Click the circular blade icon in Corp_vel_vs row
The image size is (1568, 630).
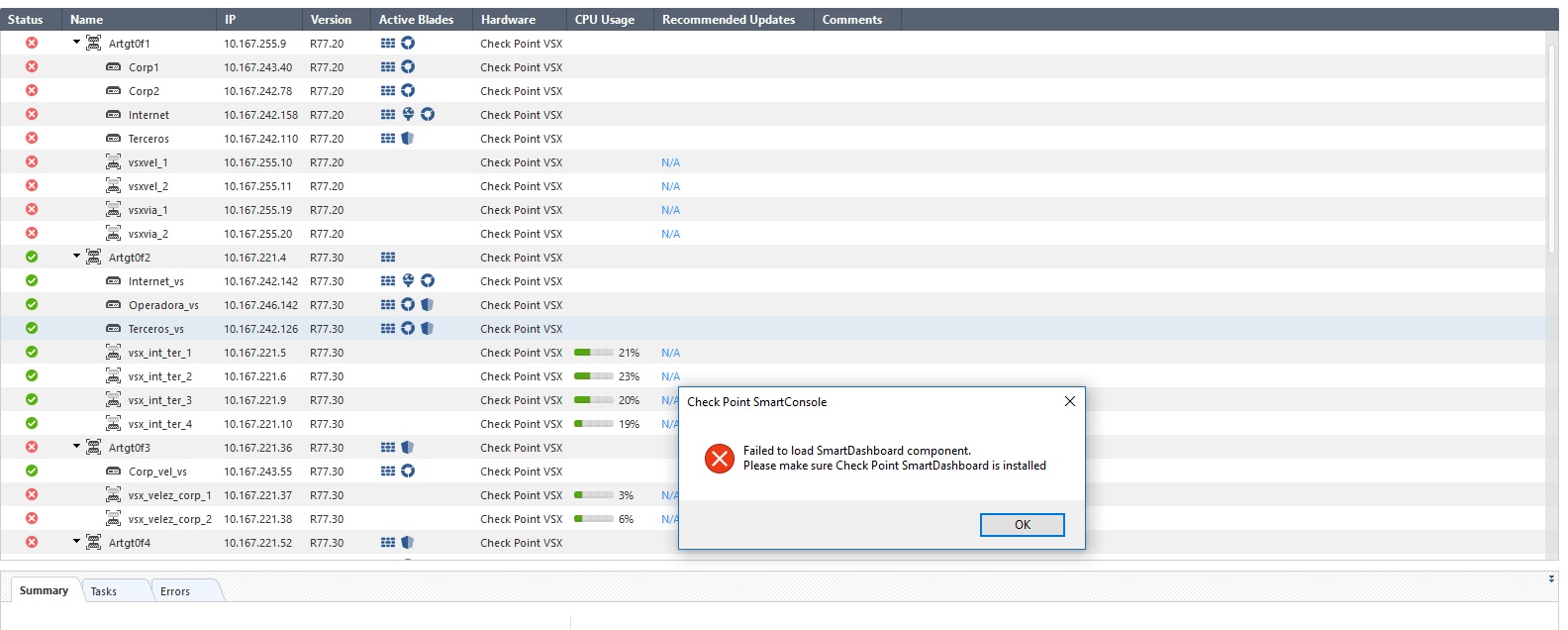click(408, 471)
